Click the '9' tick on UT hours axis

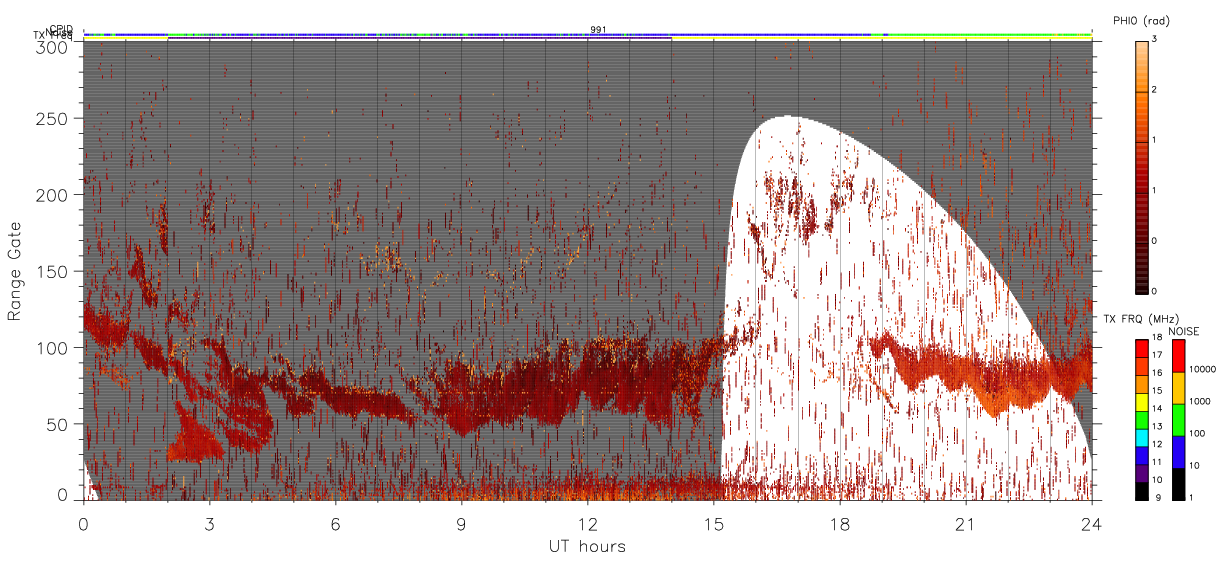pyautogui.click(x=461, y=523)
